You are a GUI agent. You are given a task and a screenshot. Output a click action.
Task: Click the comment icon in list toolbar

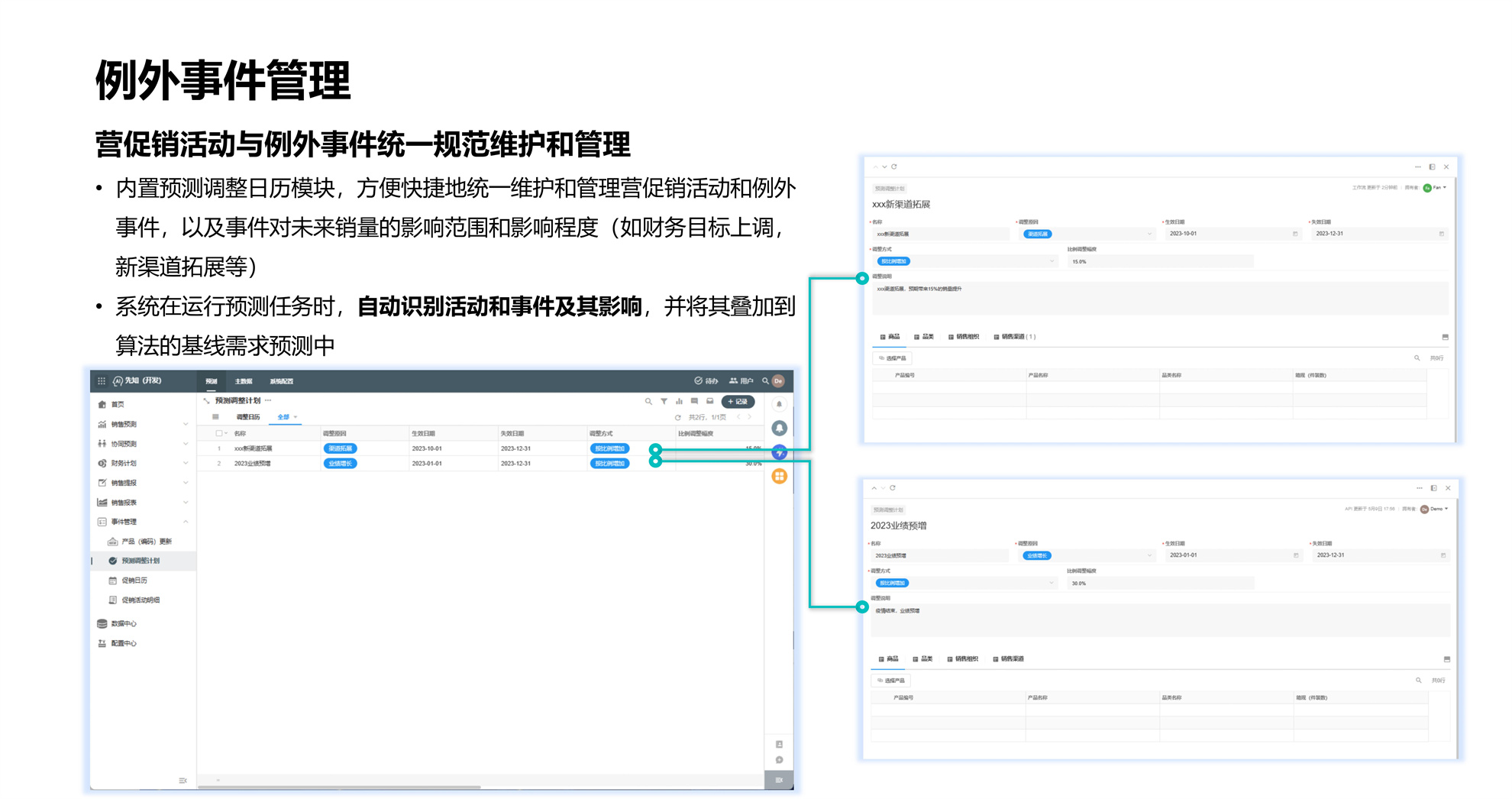click(694, 401)
